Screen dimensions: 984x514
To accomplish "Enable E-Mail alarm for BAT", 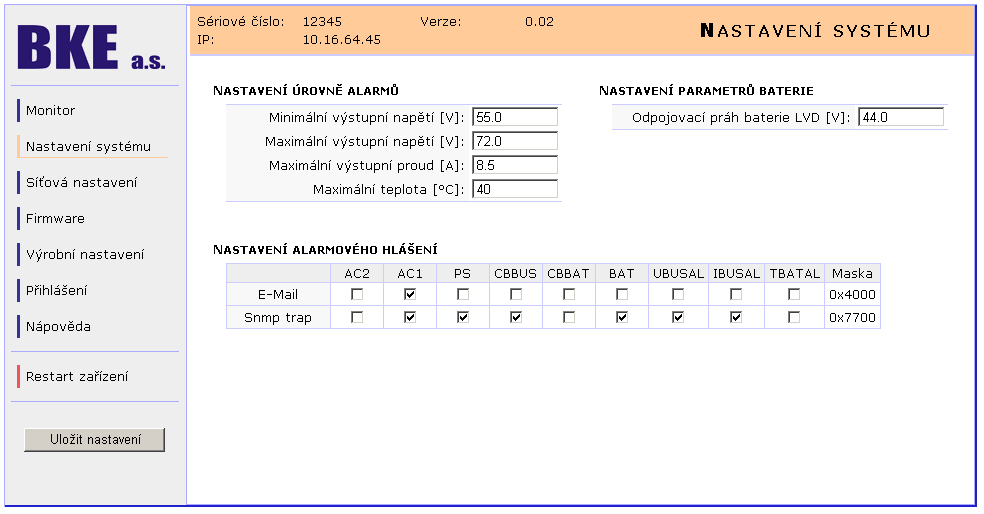I will coord(622,294).
